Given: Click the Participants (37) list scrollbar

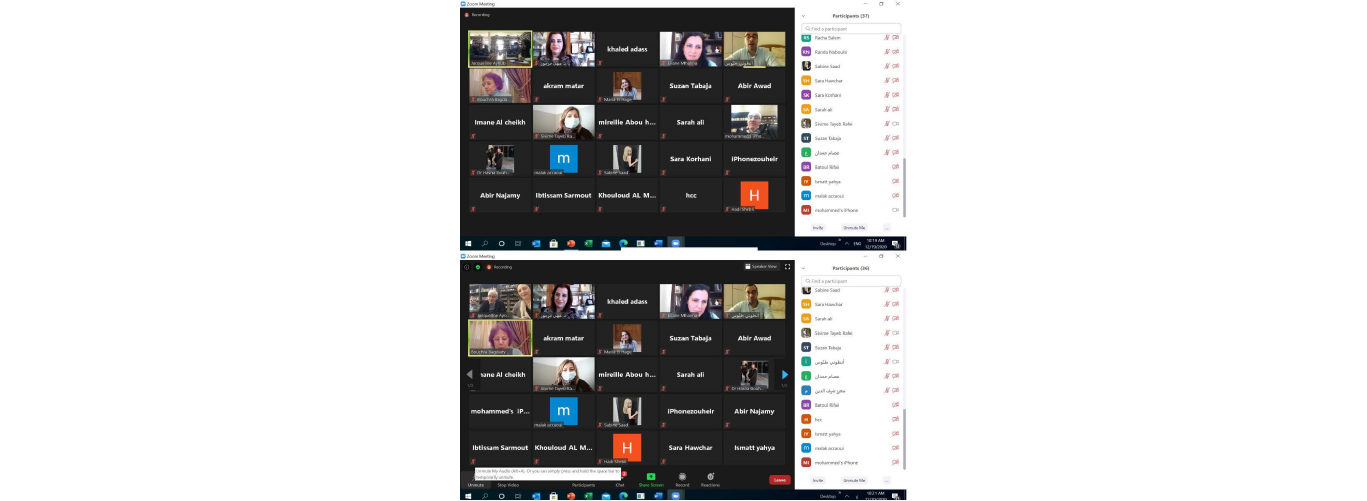Looking at the screenshot, I should (x=904, y=185).
